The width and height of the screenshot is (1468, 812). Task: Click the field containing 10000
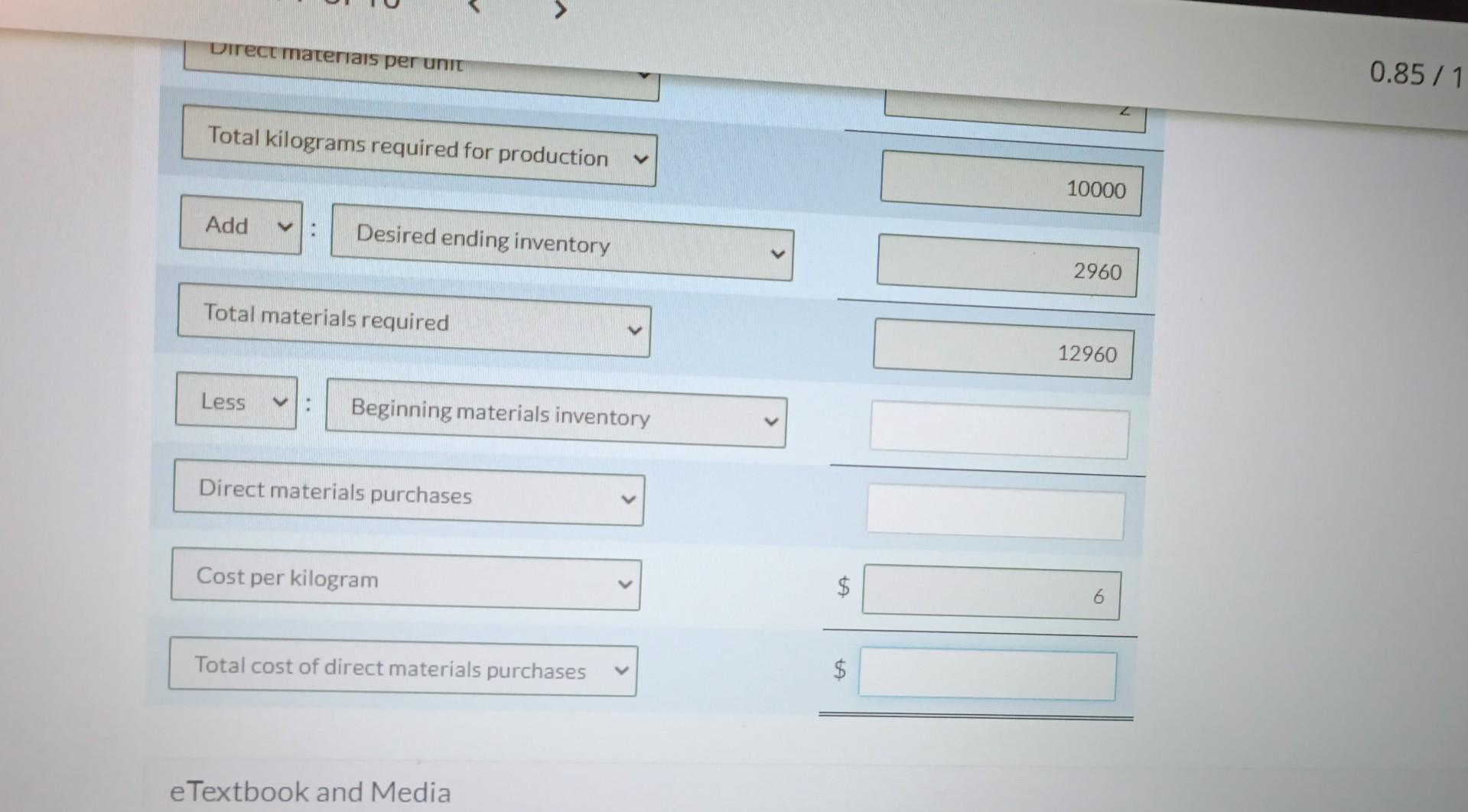(x=1011, y=184)
